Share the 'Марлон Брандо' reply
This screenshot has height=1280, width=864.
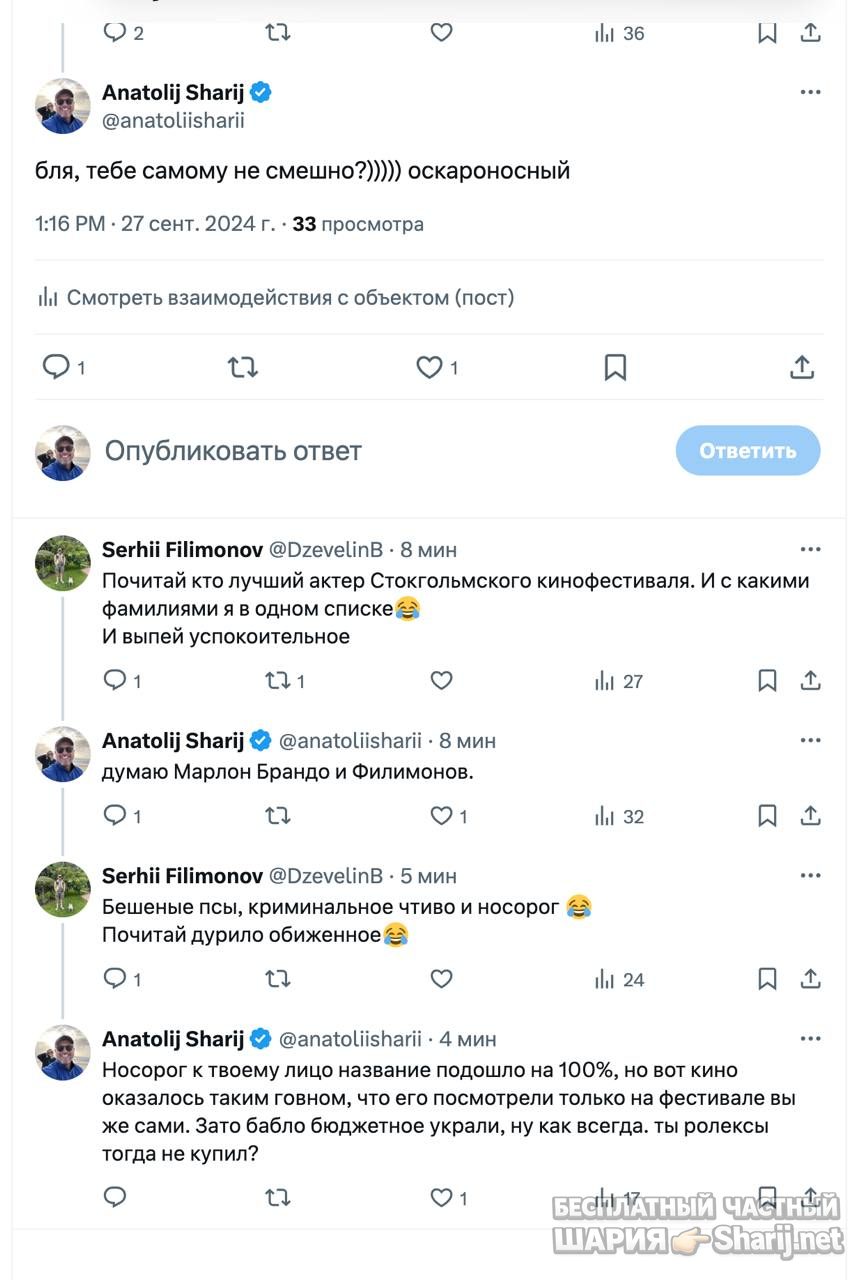click(x=810, y=816)
